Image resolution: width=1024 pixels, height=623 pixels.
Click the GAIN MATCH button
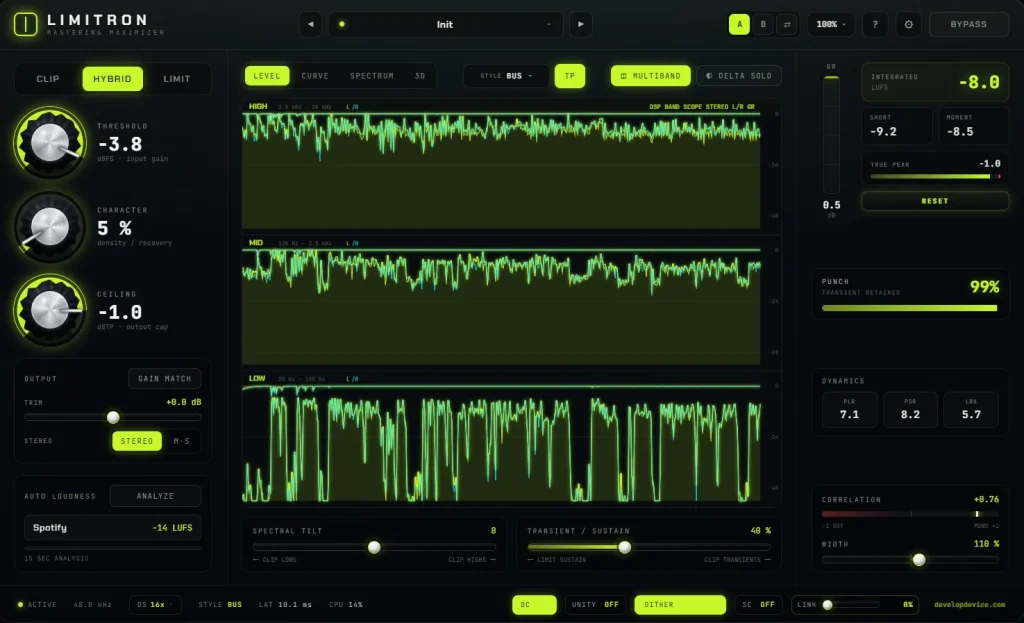[x=165, y=379]
